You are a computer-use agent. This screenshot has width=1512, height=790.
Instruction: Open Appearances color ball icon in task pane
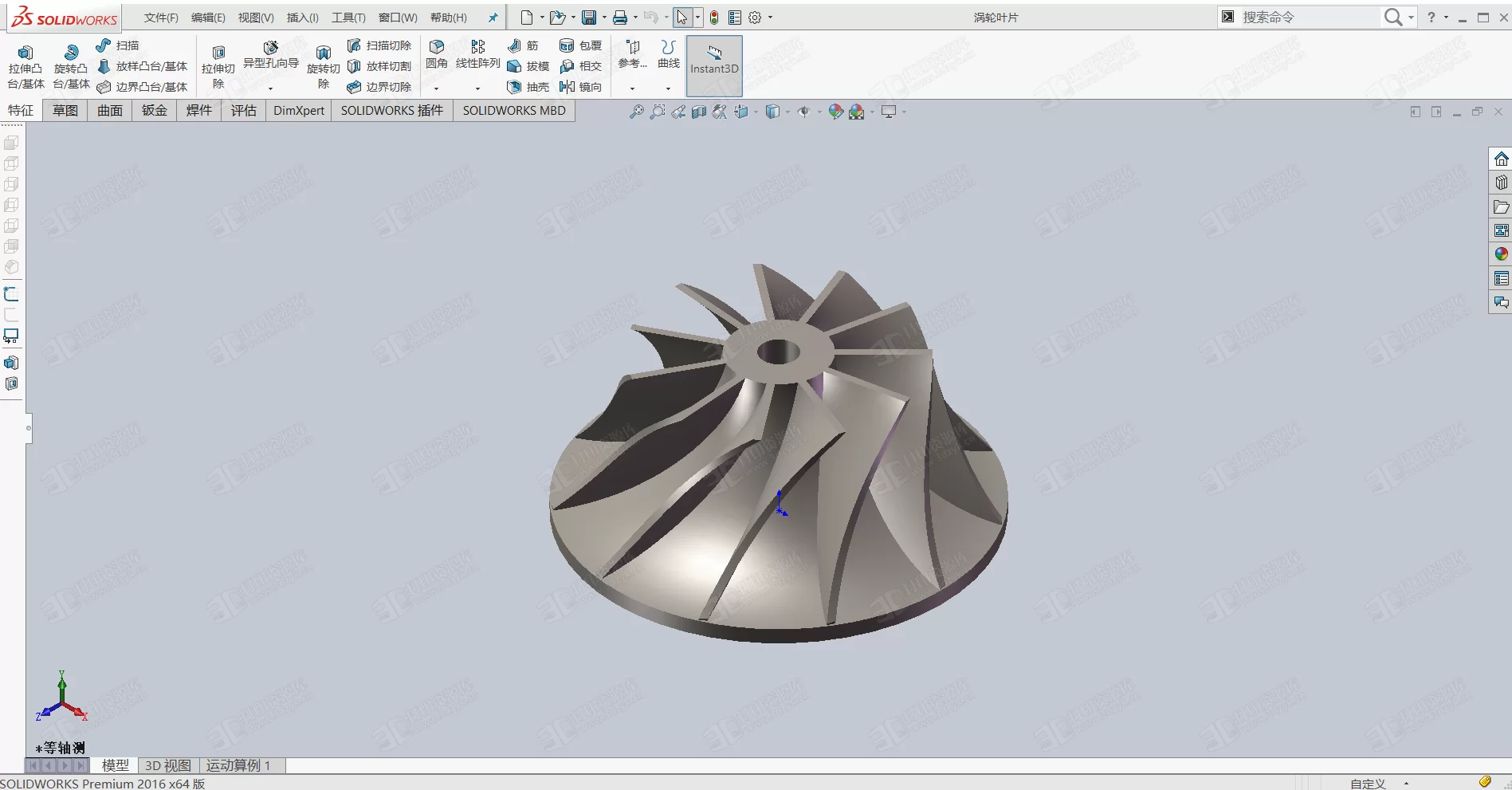tap(1501, 254)
